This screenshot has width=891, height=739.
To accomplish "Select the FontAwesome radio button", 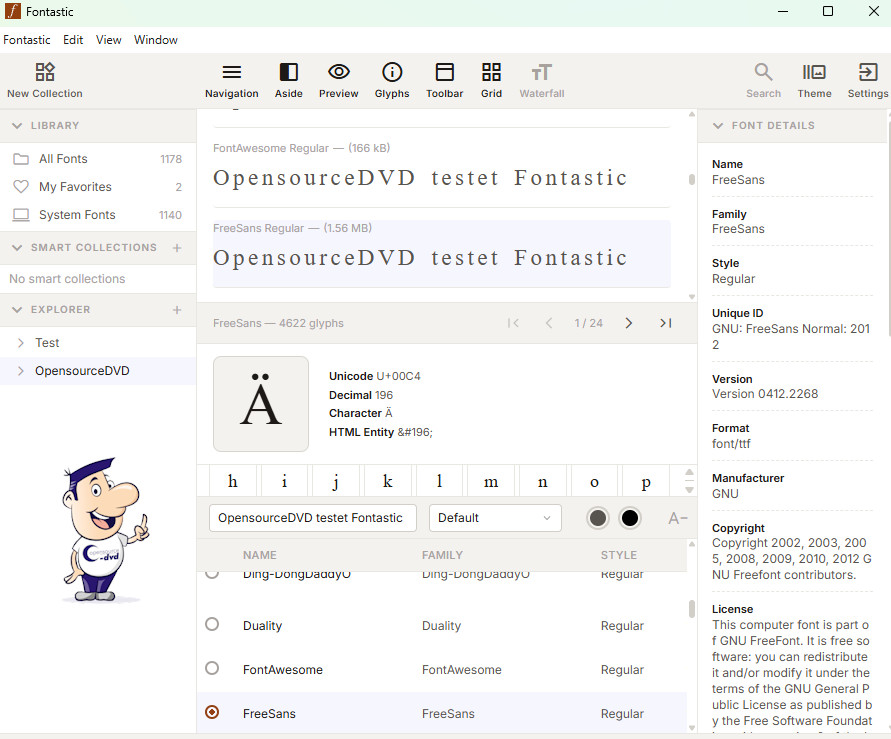I will tap(212, 668).
